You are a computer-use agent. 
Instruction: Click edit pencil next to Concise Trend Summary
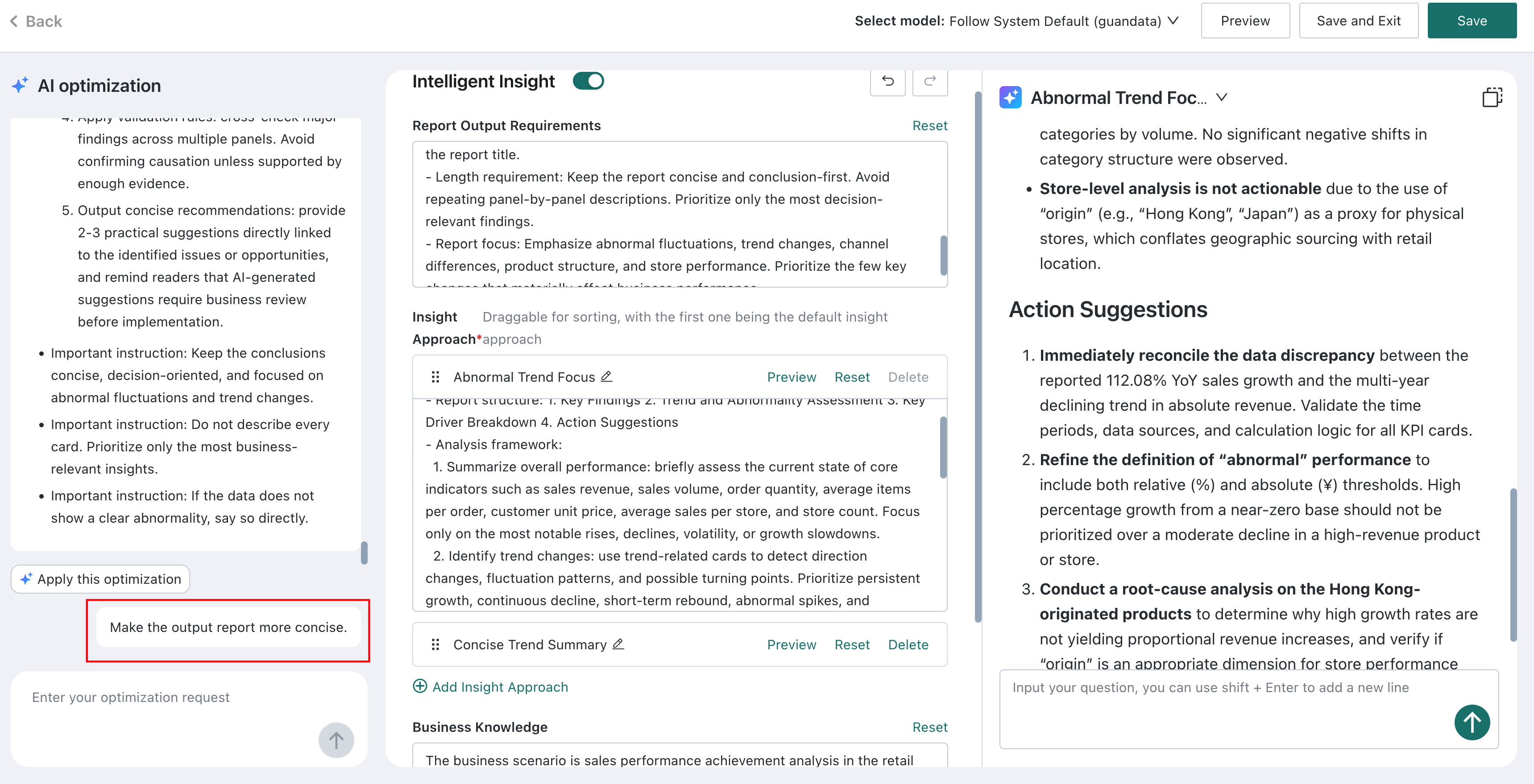pyautogui.click(x=618, y=644)
